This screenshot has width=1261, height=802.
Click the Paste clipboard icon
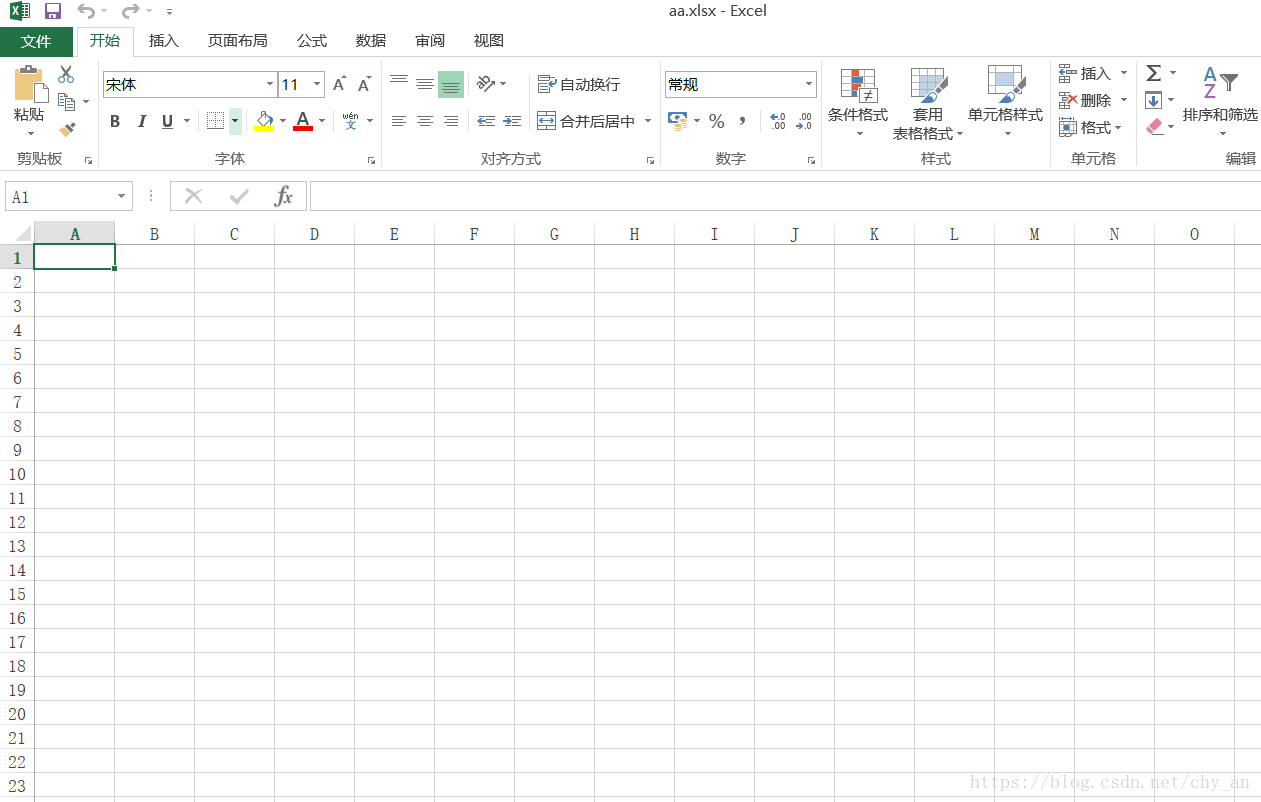29,84
